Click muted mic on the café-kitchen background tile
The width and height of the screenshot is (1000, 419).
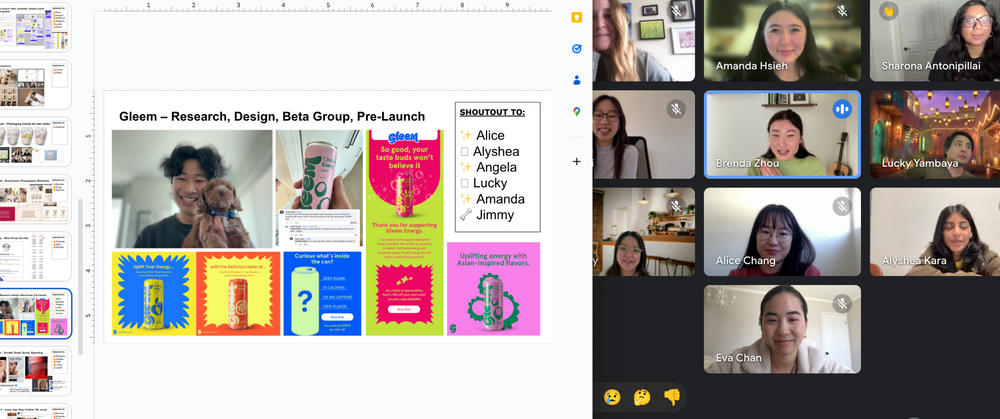[x=676, y=206]
